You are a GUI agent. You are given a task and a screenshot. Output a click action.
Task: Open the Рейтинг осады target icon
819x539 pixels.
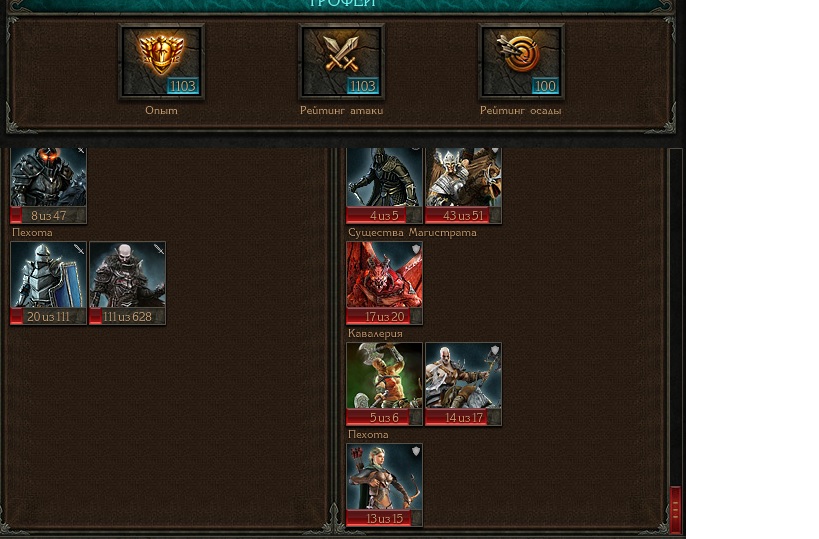click(521, 61)
